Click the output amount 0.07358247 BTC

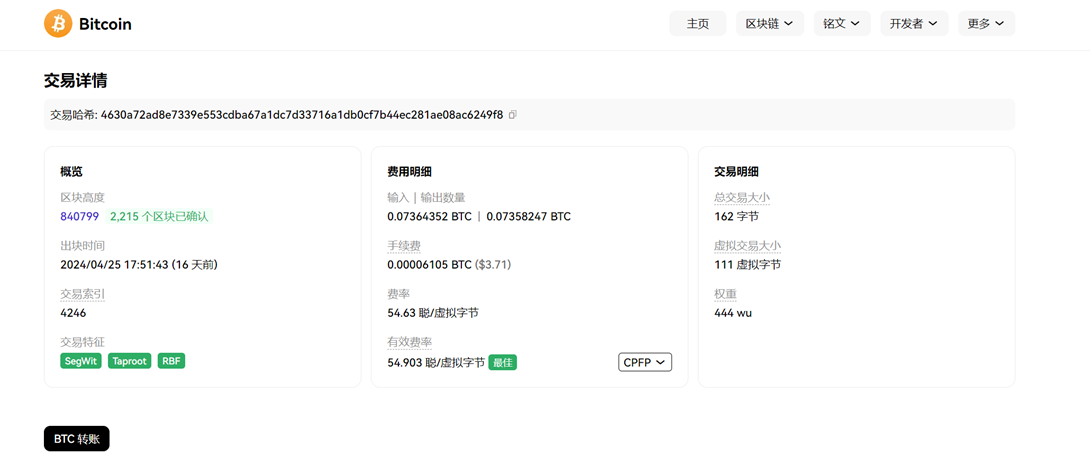[x=528, y=216]
